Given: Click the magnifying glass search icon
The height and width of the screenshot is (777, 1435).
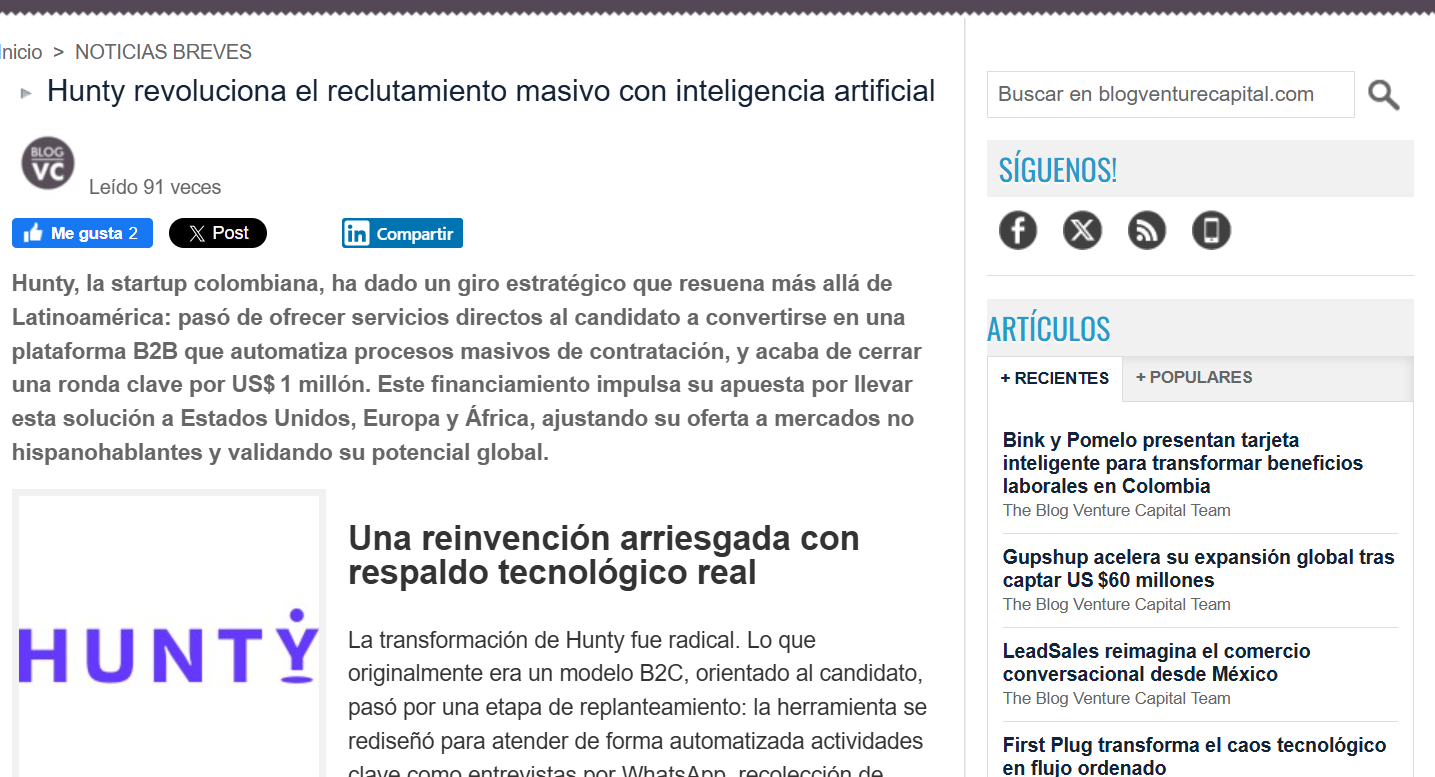Looking at the screenshot, I should (x=1384, y=95).
